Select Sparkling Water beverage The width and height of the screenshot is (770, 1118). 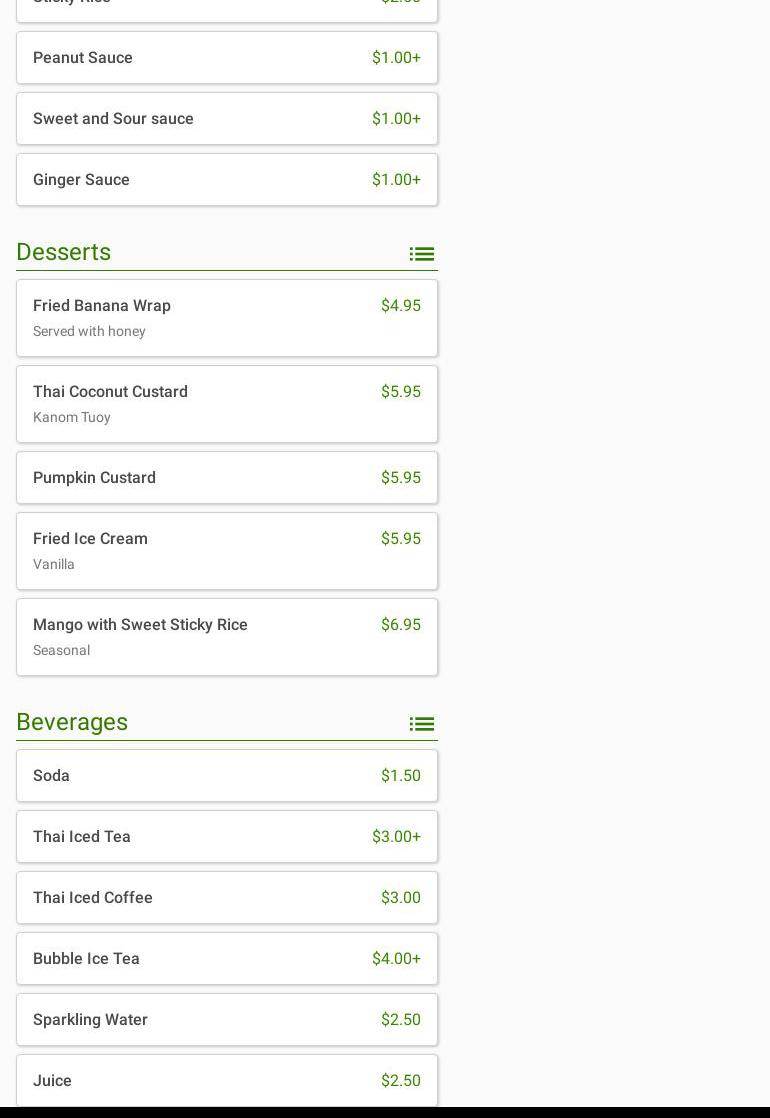click(x=227, y=1020)
